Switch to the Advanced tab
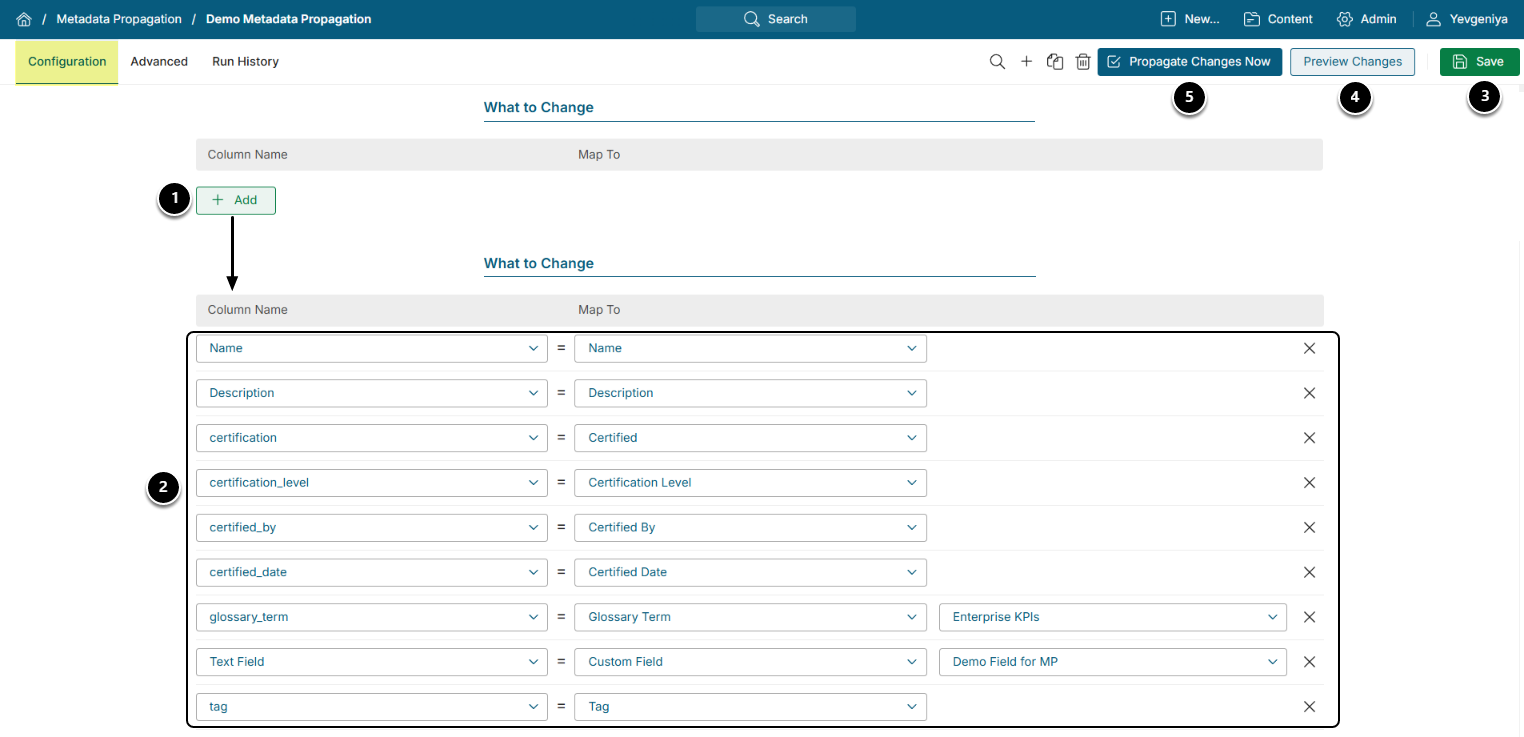This screenshot has width=1524, height=737. 159,62
